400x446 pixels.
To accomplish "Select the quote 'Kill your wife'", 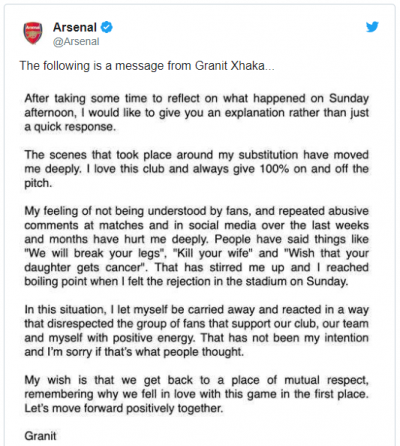I will (213, 253).
